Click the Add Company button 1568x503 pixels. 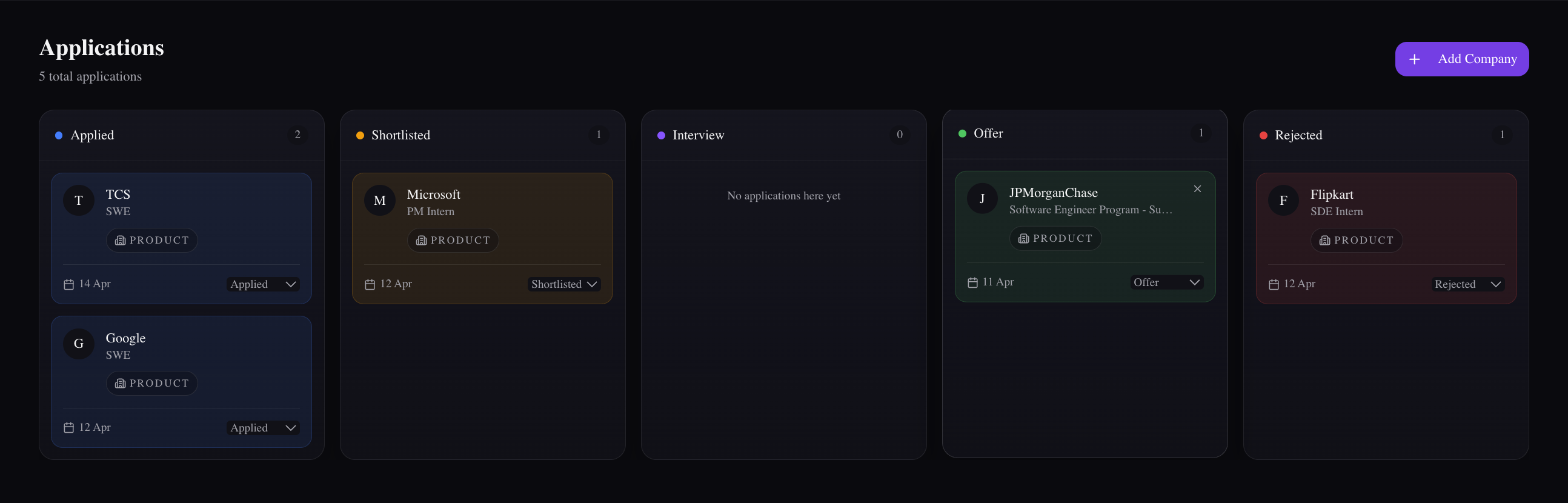[x=1461, y=59]
